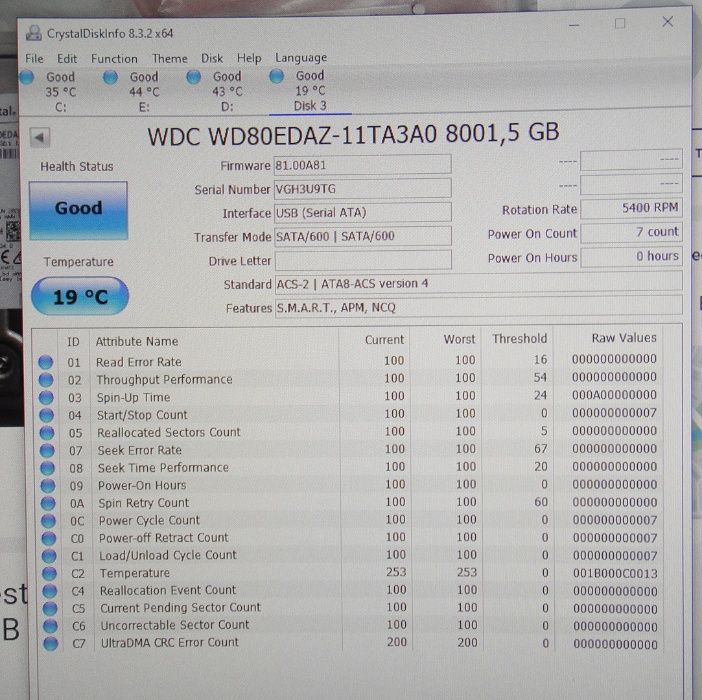
Task: Click the Serial Number field VGH3U9TG
Action: pos(362,188)
